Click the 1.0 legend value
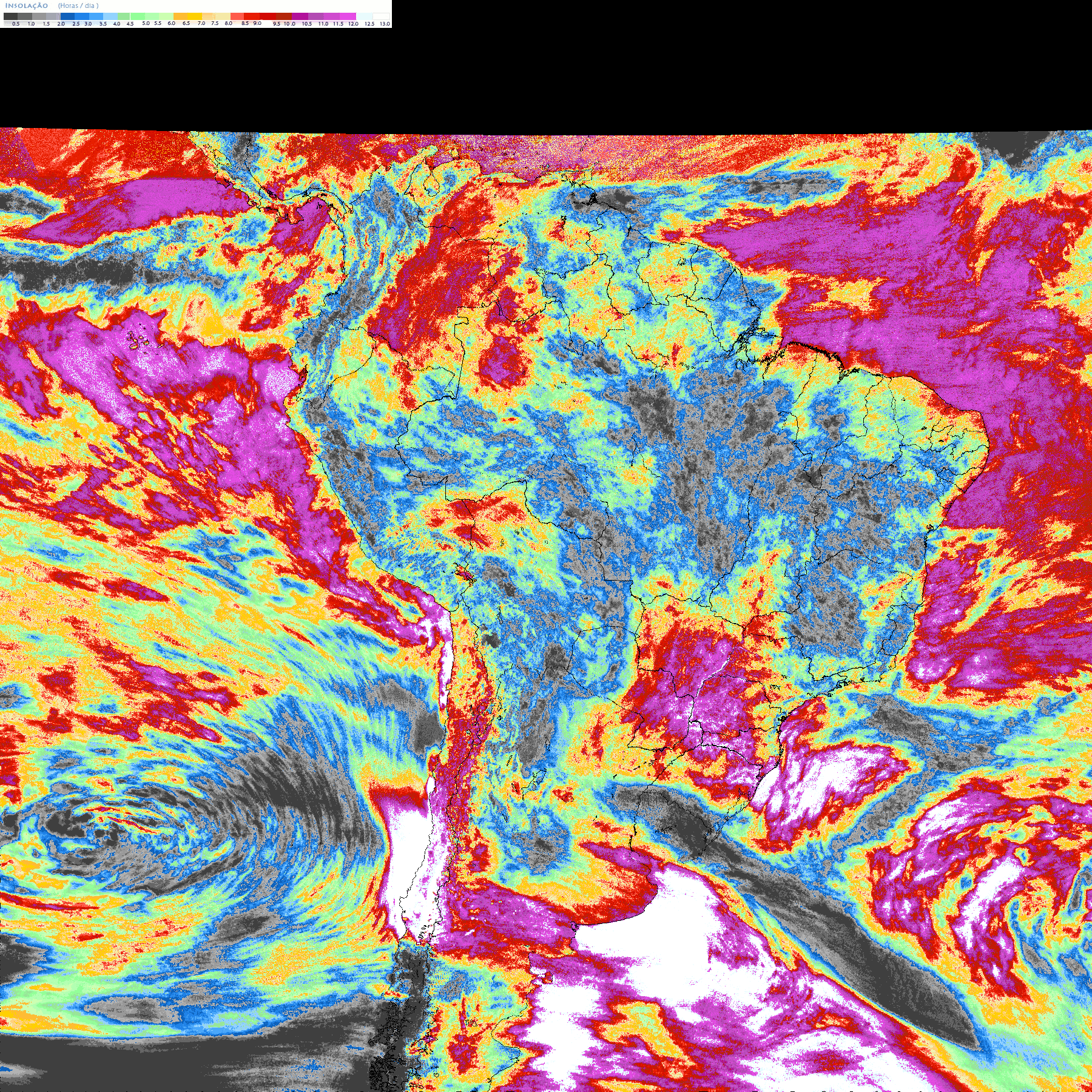This screenshot has width=1092, height=1092. (x=31, y=24)
